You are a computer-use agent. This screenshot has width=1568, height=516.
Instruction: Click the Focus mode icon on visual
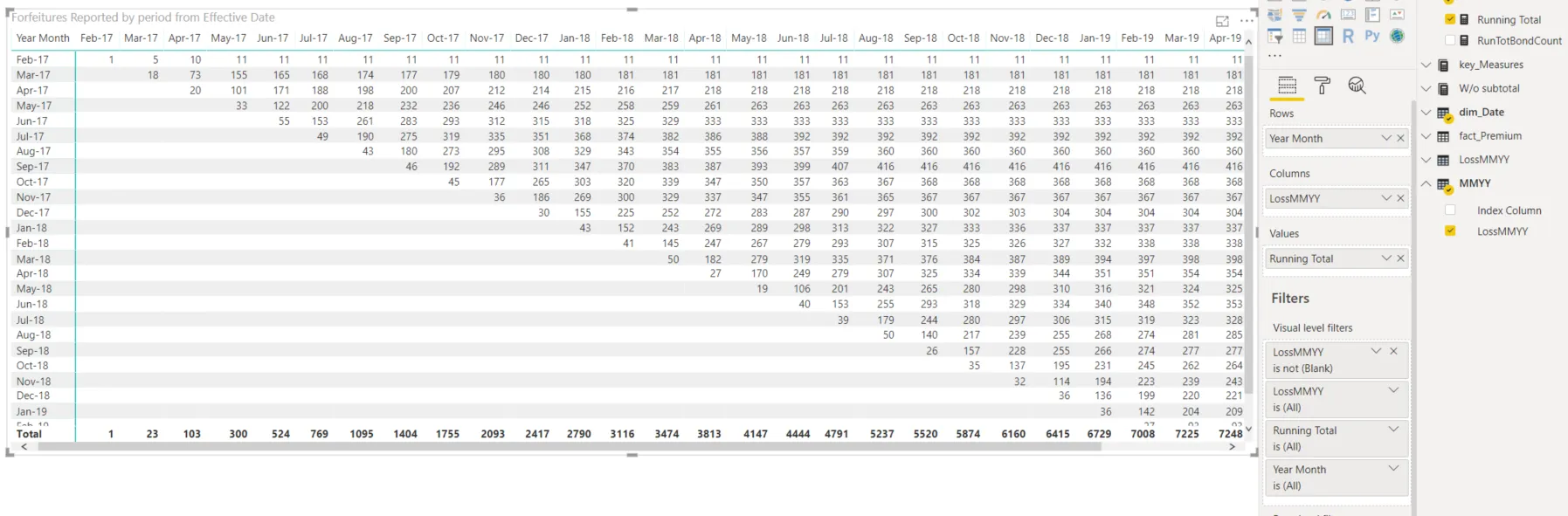(x=1222, y=21)
